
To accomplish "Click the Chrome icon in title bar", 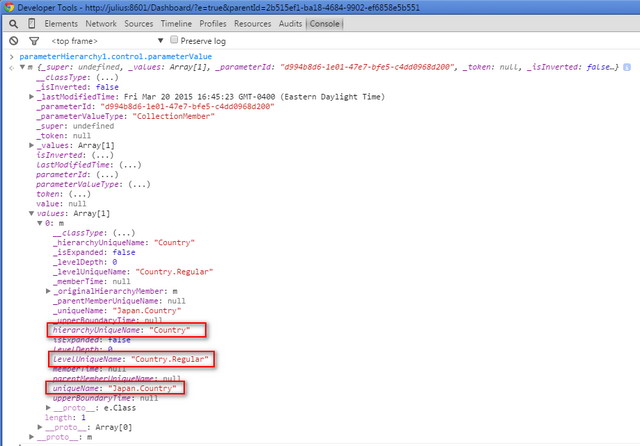I will [x=9, y=7].
